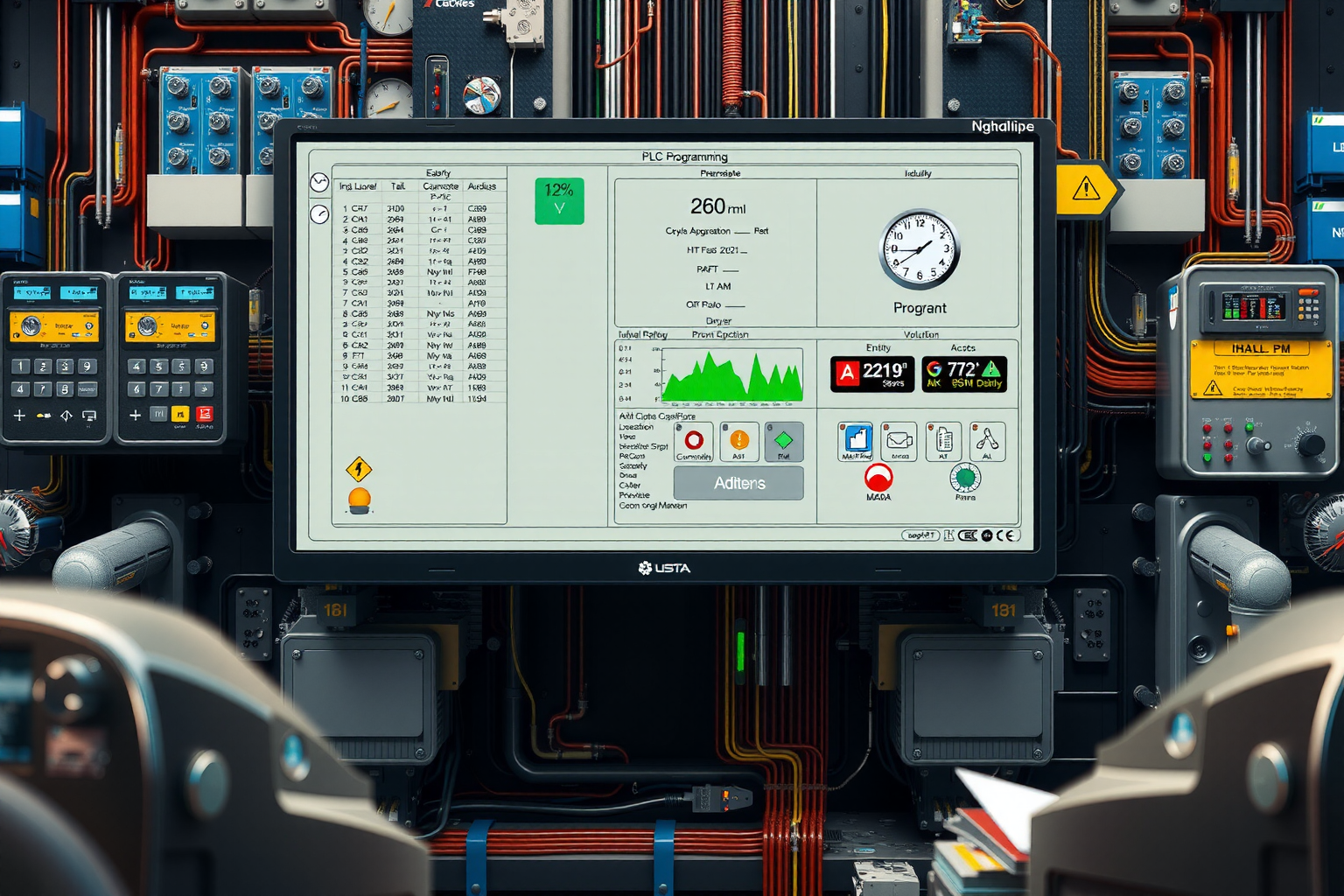This screenshot has width=1344, height=896.
Task: Click the orange AST alert button
Action: click(738, 442)
